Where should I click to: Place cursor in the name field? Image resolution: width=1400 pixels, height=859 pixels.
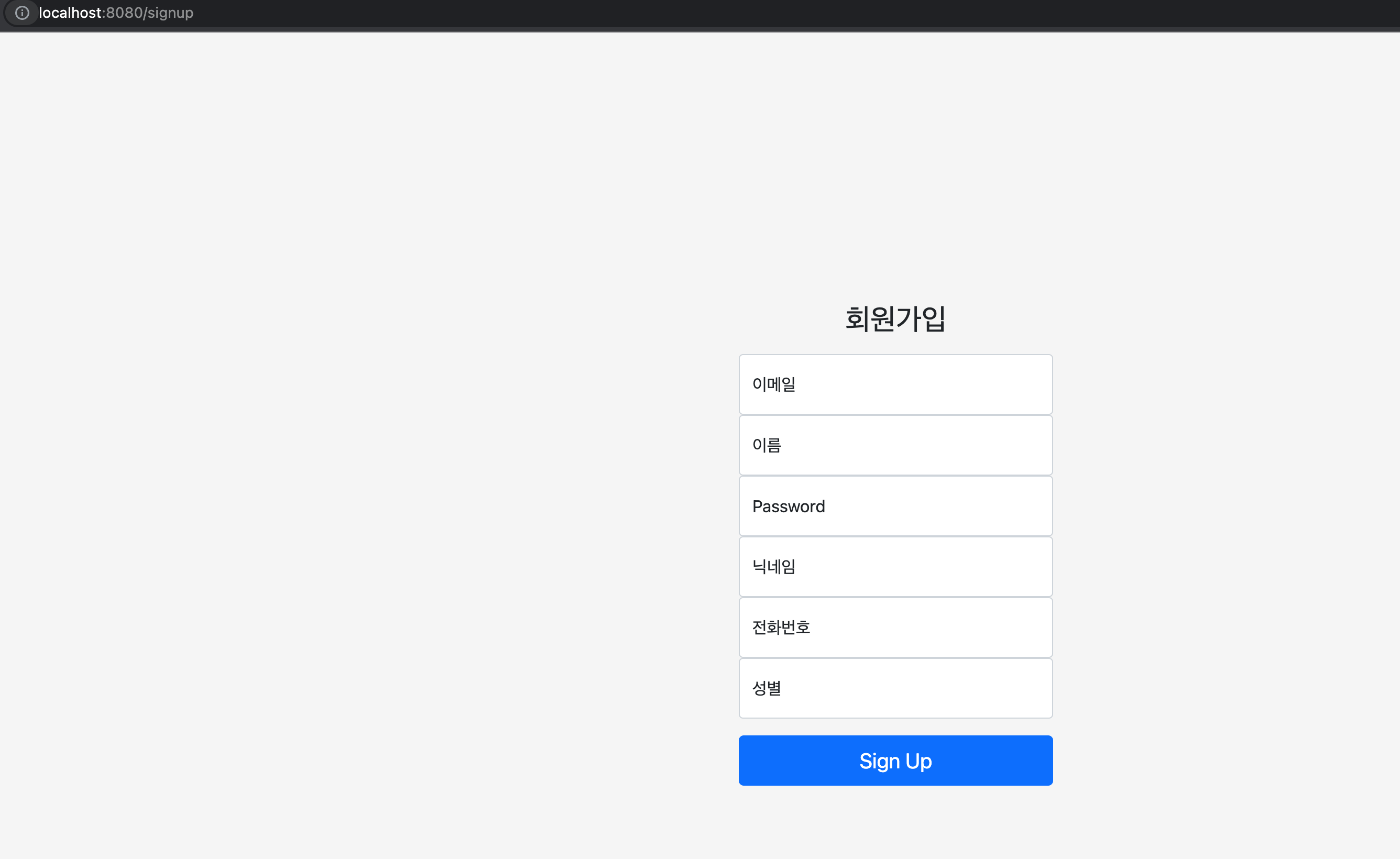tap(895, 445)
